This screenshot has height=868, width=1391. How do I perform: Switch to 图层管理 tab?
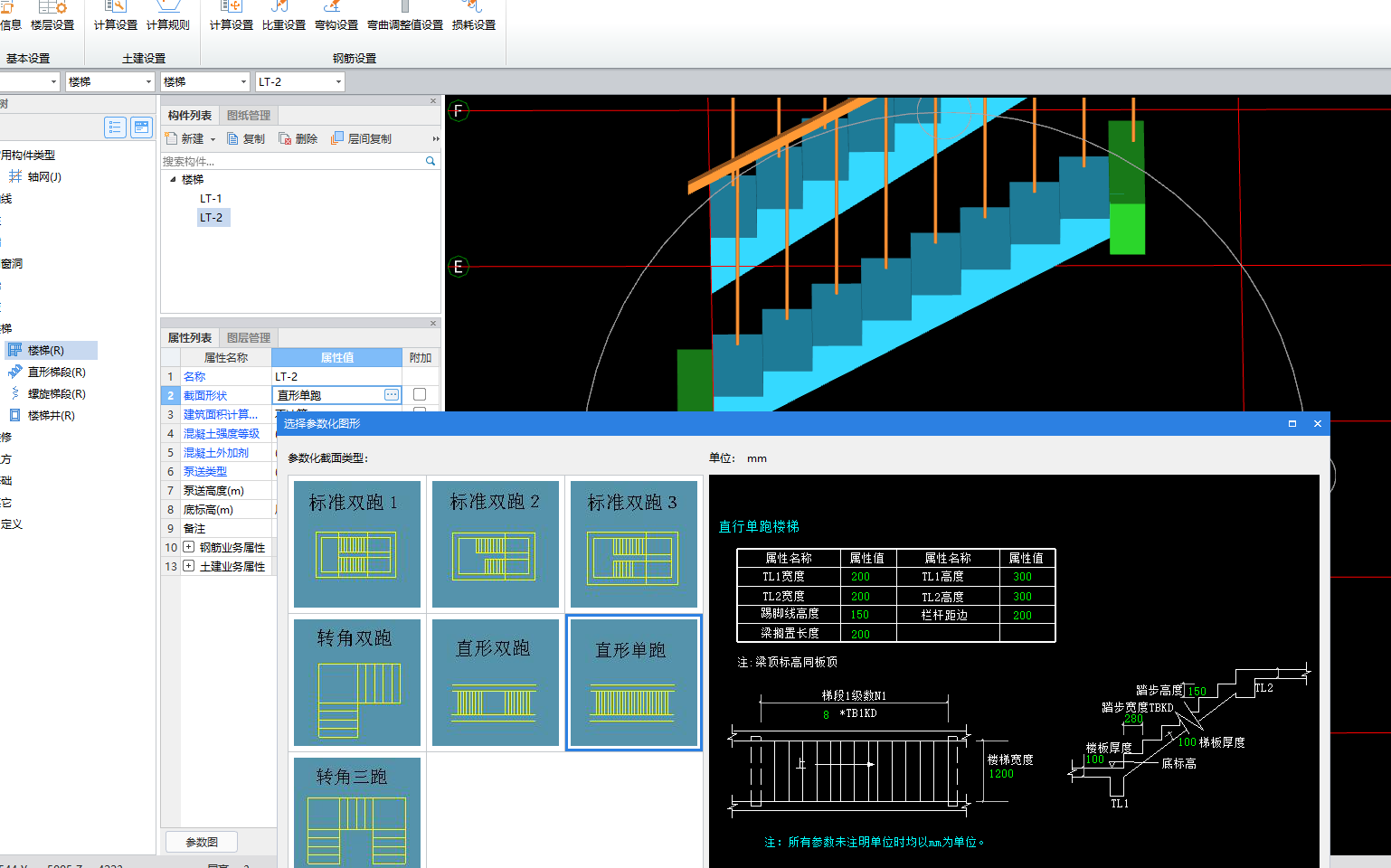[x=249, y=337]
